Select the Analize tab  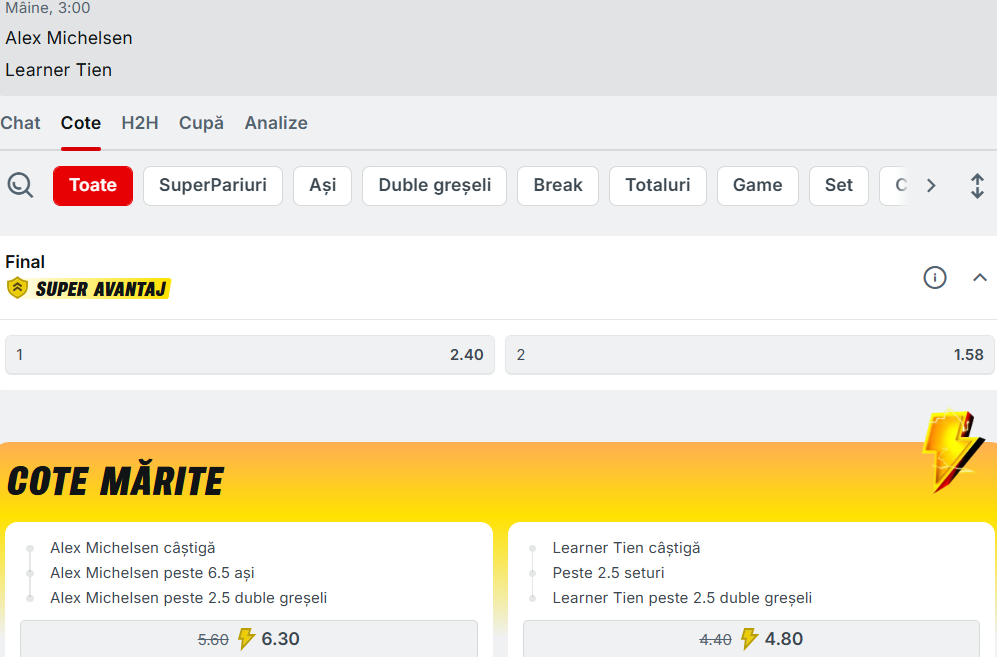coord(276,123)
